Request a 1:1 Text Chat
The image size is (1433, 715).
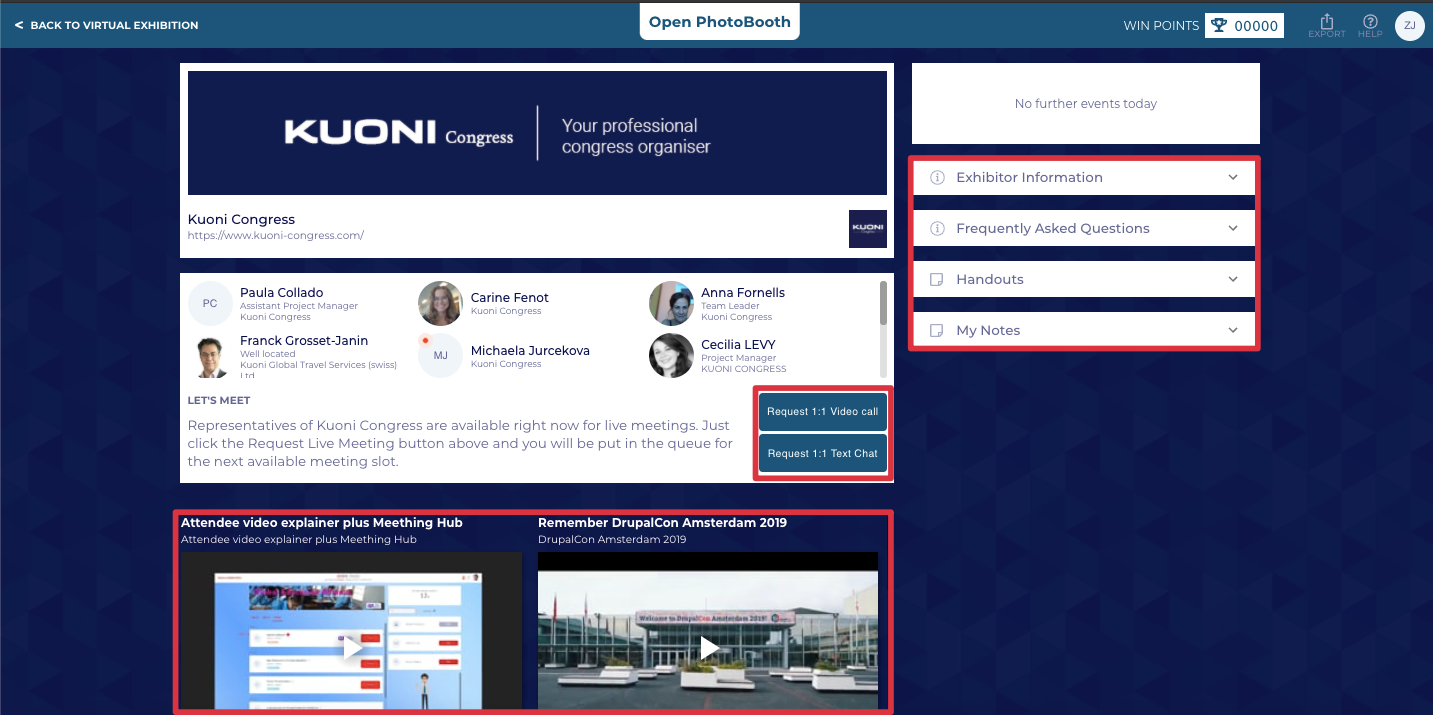822,454
